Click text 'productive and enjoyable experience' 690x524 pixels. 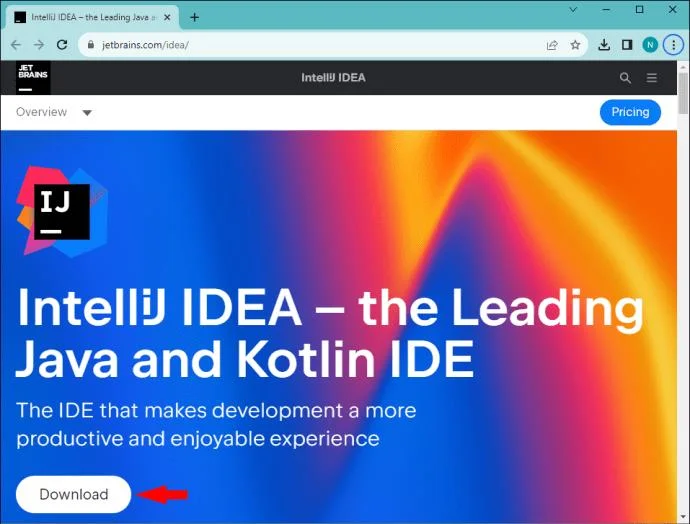[x=198, y=439]
